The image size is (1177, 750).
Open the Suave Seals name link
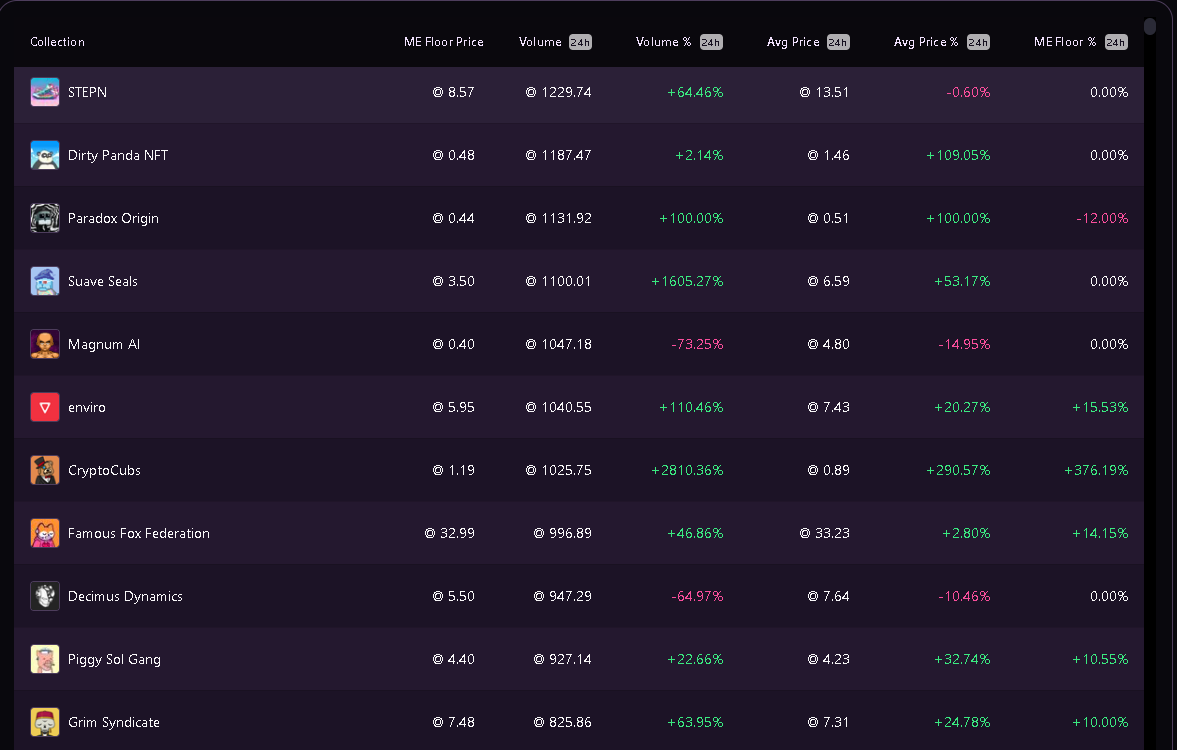pyautogui.click(x=103, y=282)
